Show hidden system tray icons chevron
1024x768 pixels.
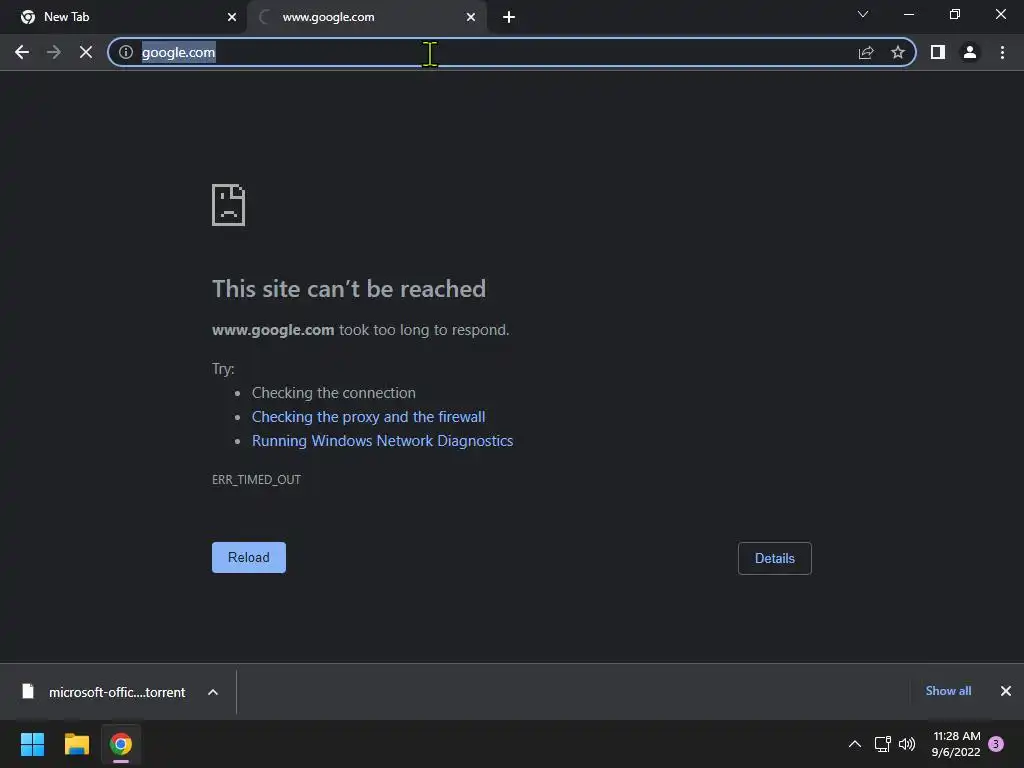pyautogui.click(x=855, y=744)
